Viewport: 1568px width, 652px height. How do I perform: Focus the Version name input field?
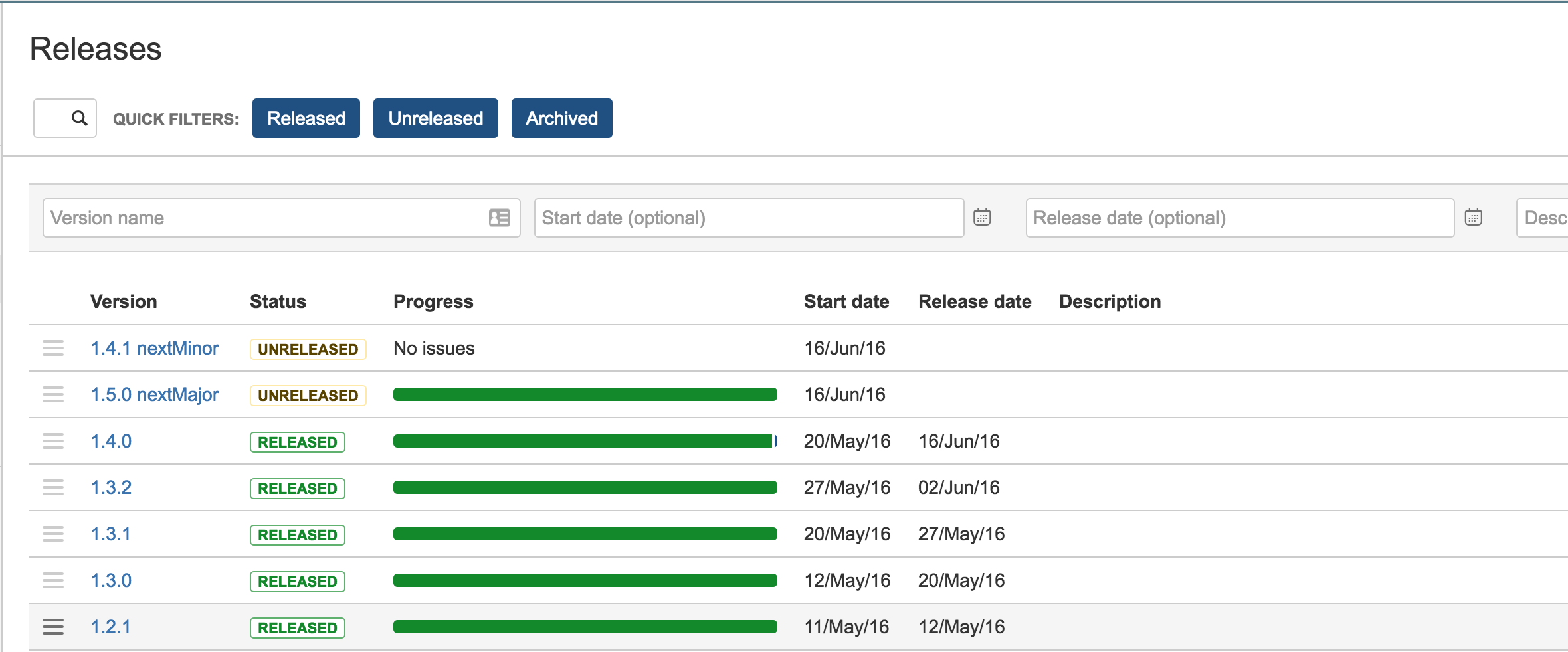266,218
